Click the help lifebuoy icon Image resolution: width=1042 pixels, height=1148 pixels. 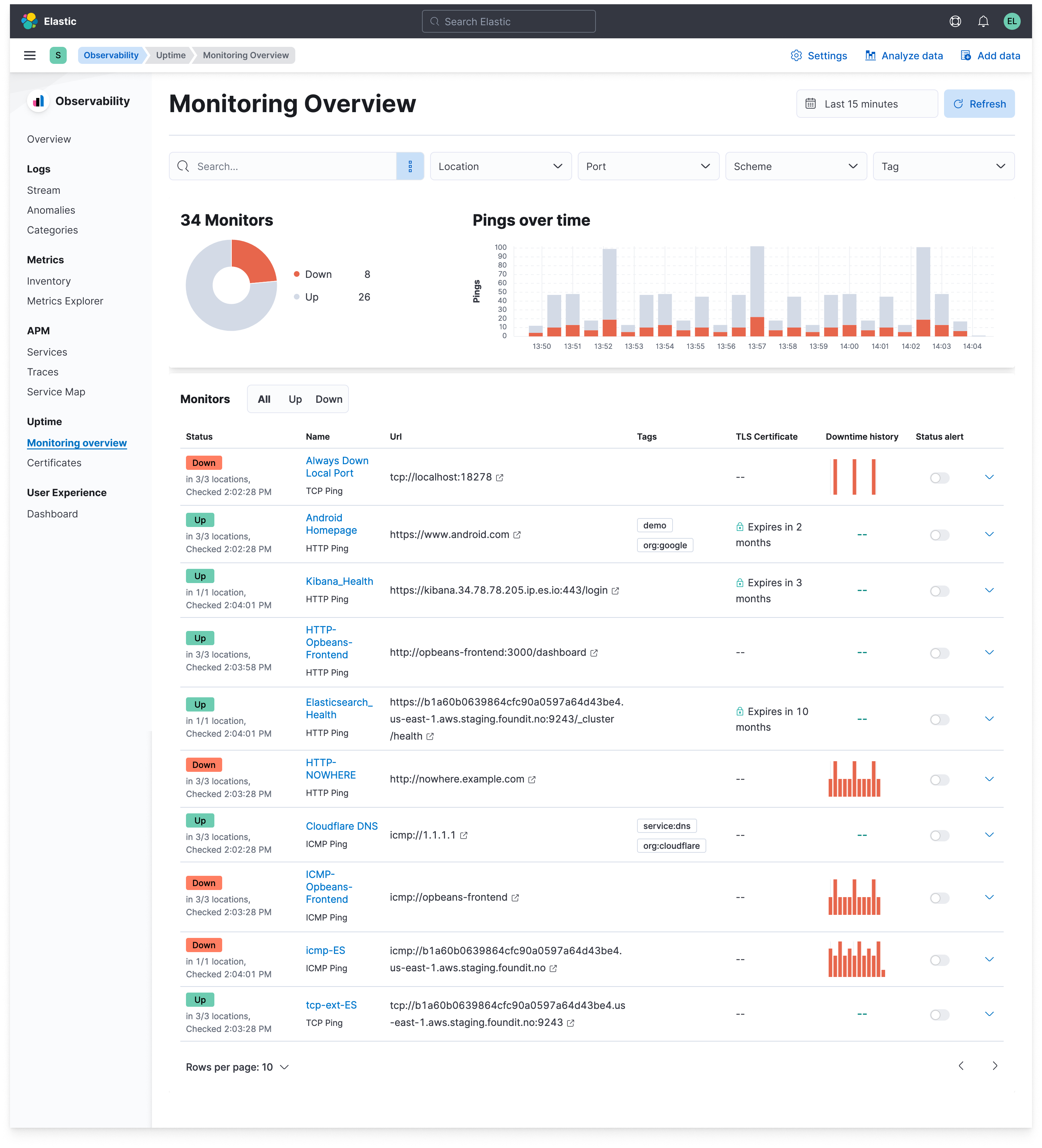955,22
